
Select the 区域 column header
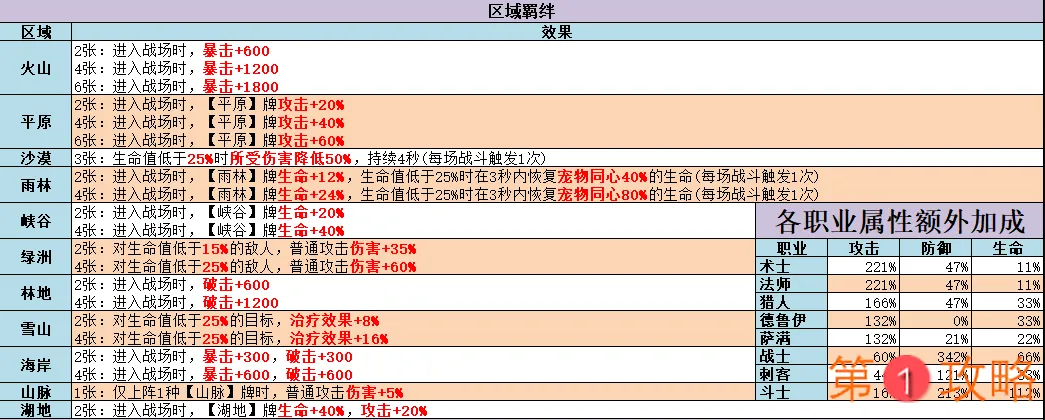pos(36,32)
